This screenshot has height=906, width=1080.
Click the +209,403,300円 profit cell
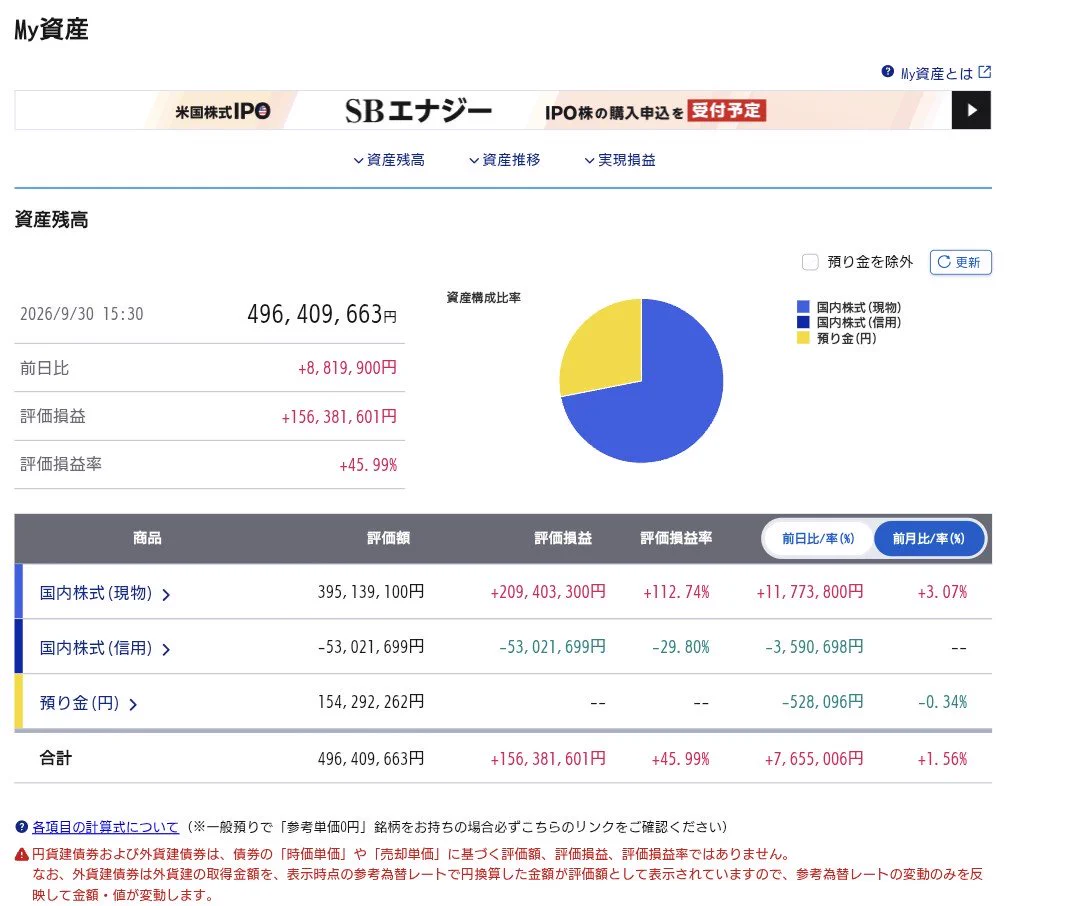[x=548, y=592]
